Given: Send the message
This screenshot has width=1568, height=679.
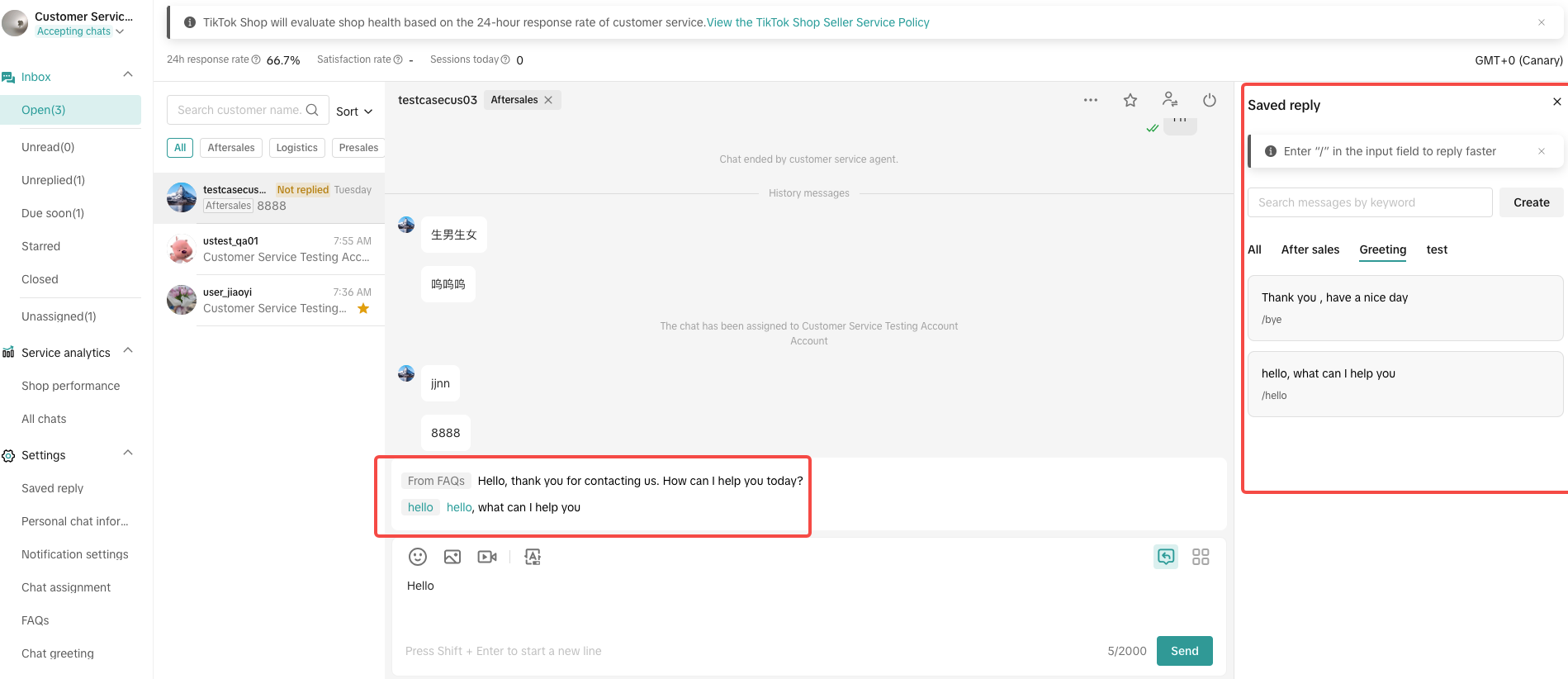Looking at the screenshot, I should pos(1185,651).
